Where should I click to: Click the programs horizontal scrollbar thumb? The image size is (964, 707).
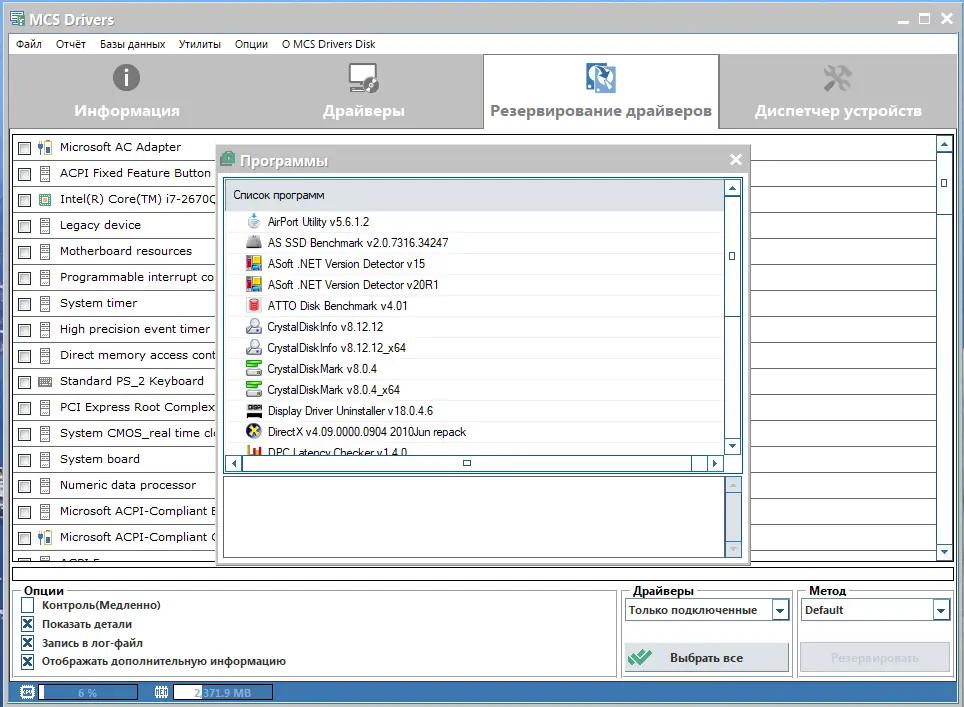(467, 463)
